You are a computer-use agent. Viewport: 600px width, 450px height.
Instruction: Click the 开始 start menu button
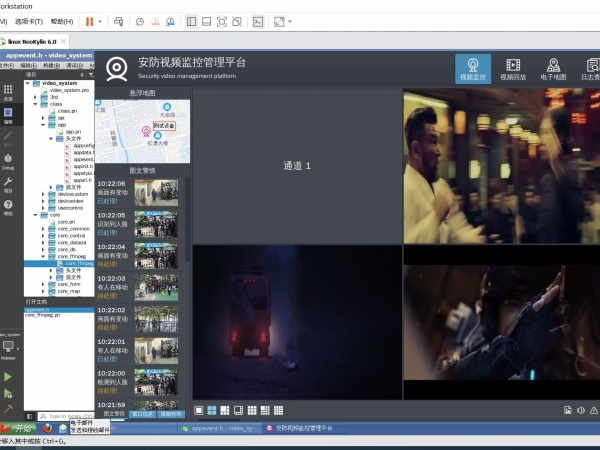[18, 428]
